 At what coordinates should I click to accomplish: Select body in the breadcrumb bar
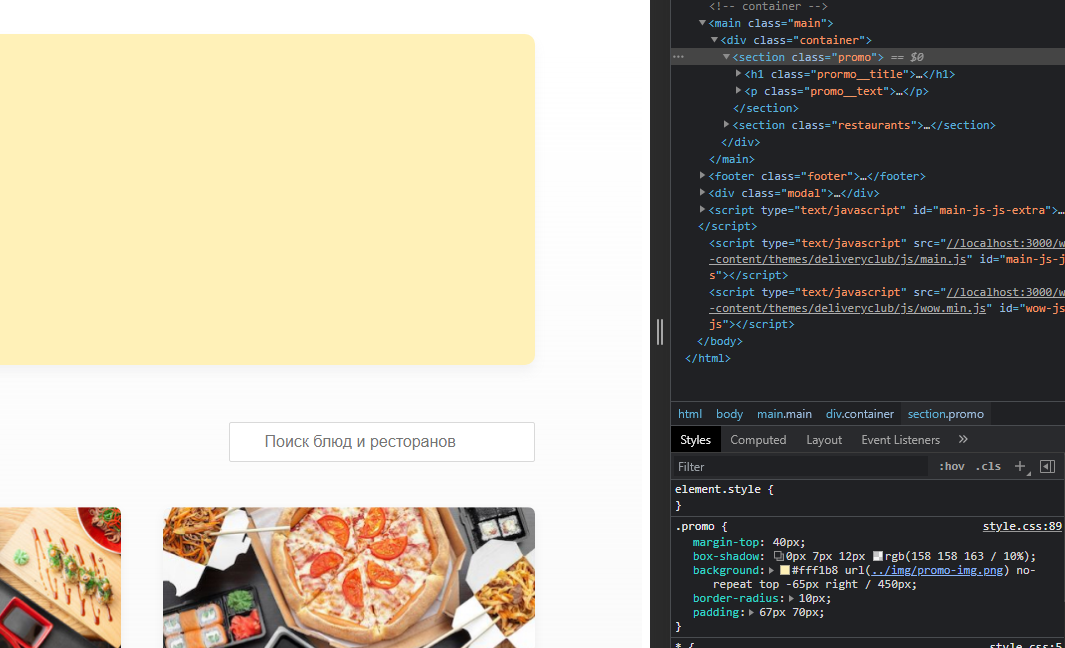(x=729, y=414)
